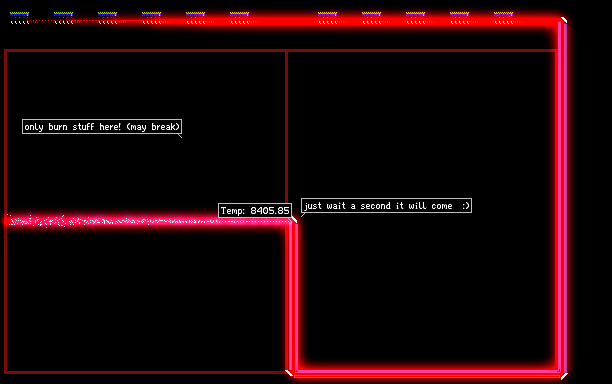Click the dotted red line between the first two emitters

[x=41, y=21]
